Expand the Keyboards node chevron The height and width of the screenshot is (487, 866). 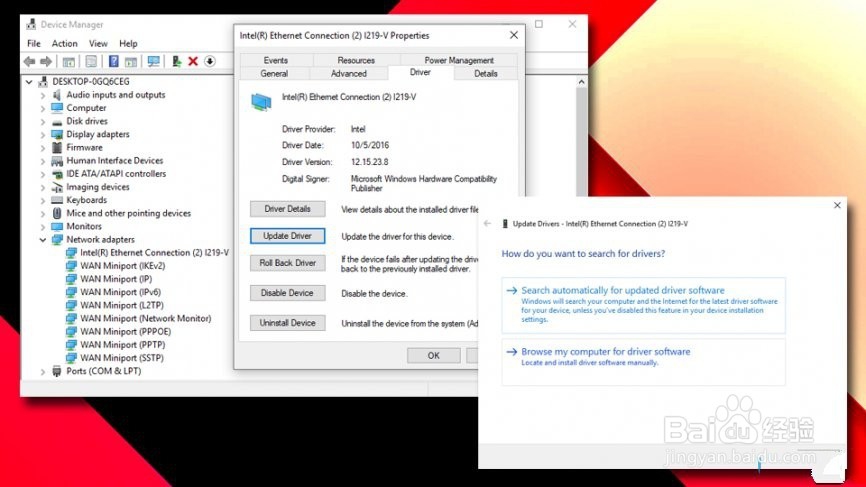point(43,200)
